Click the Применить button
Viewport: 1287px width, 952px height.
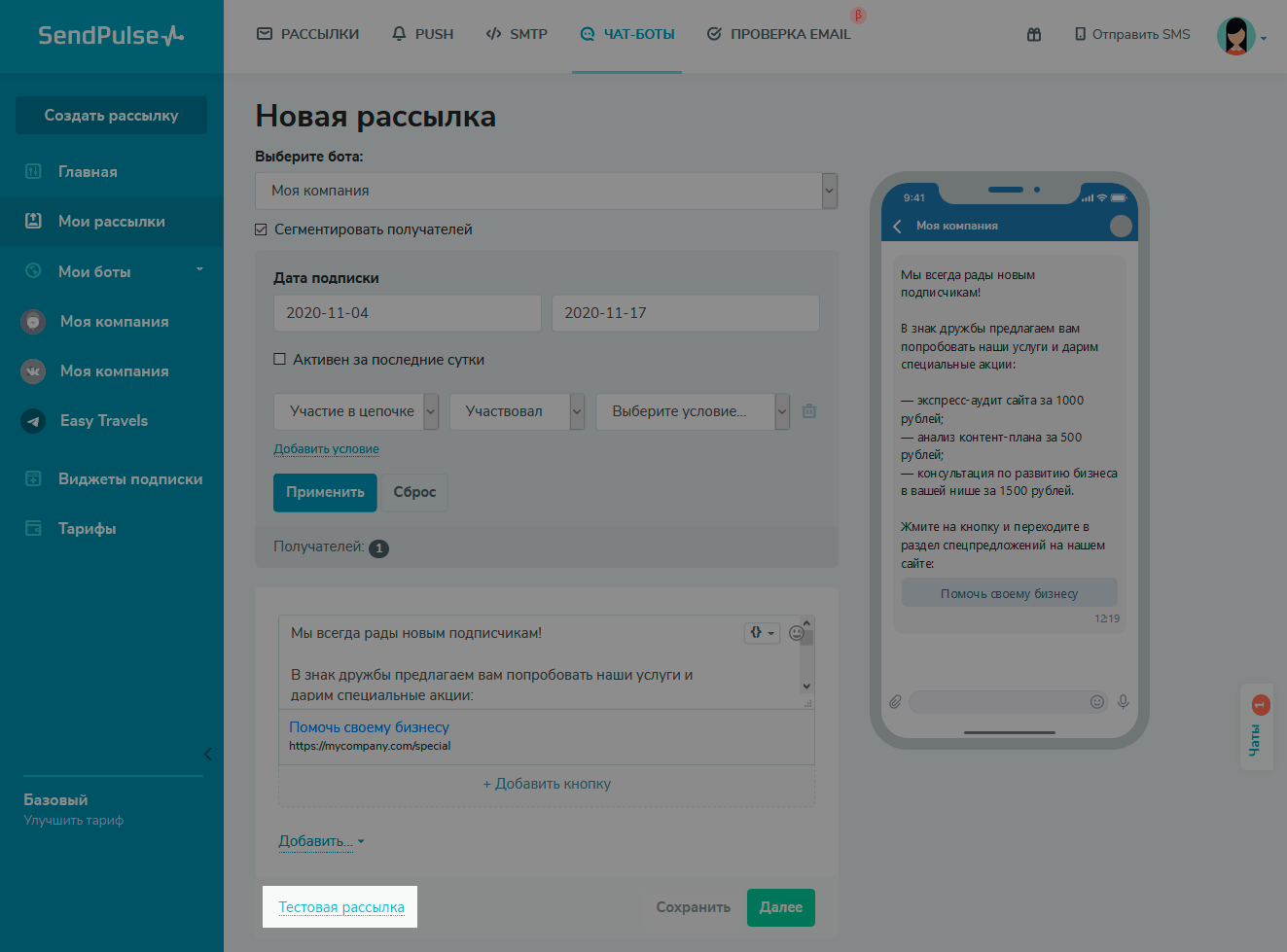coord(325,492)
